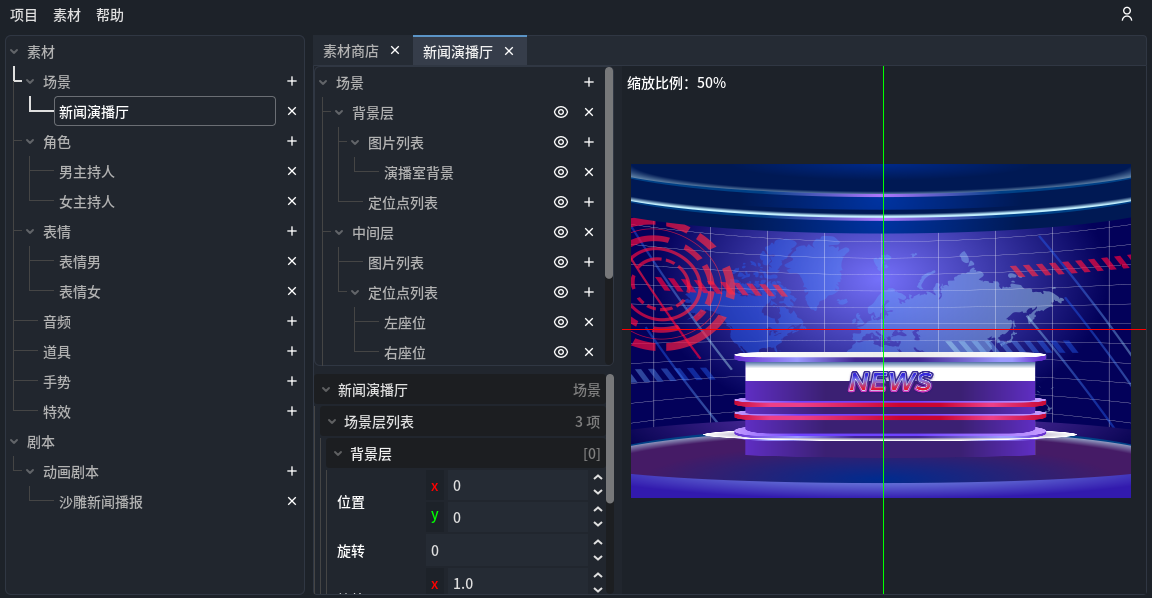1152x598 pixels.
Task: Add an image to the 背景层 图片列表
Action: (x=589, y=142)
